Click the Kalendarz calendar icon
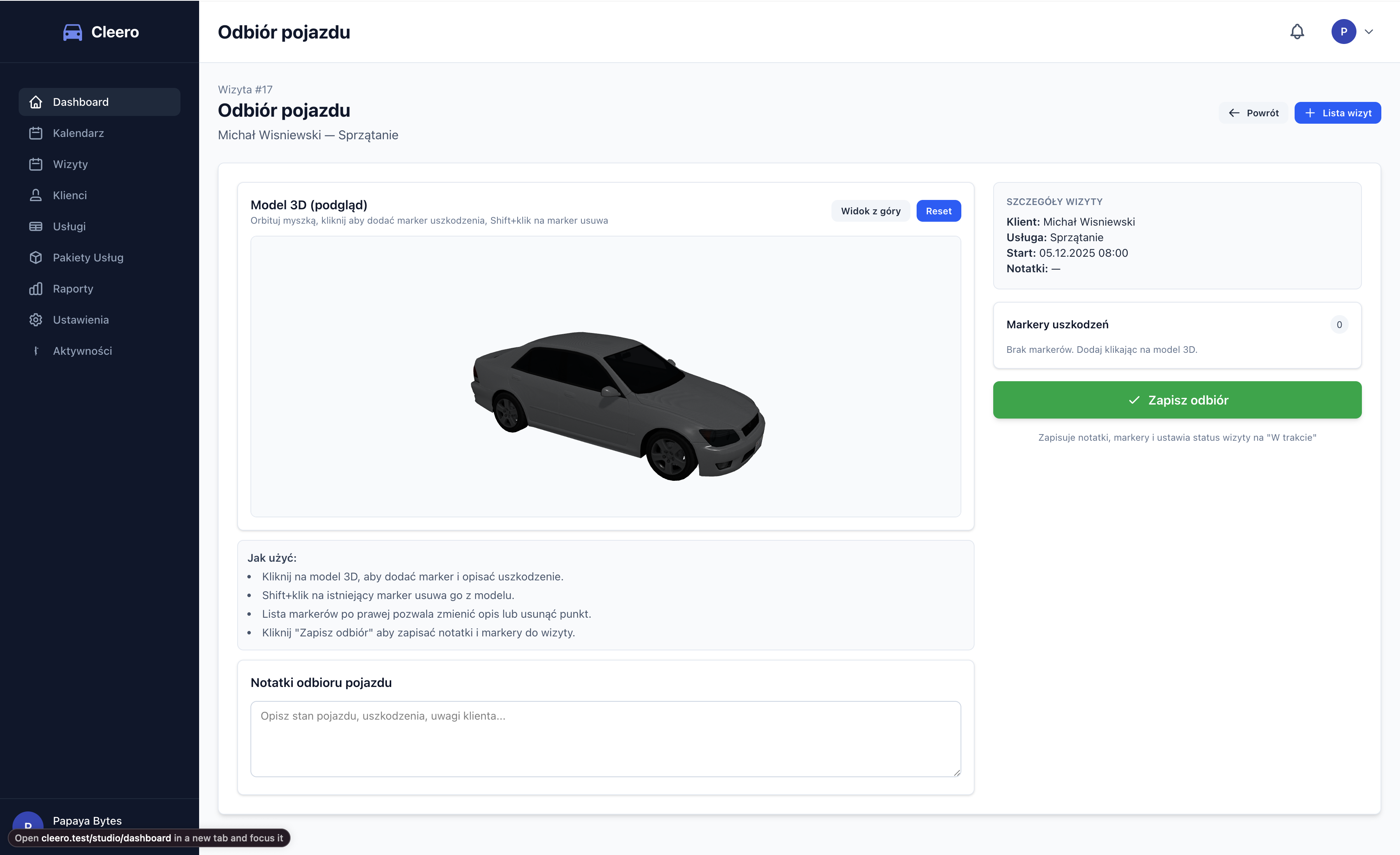The height and width of the screenshot is (855, 1400). click(x=36, y=133)
